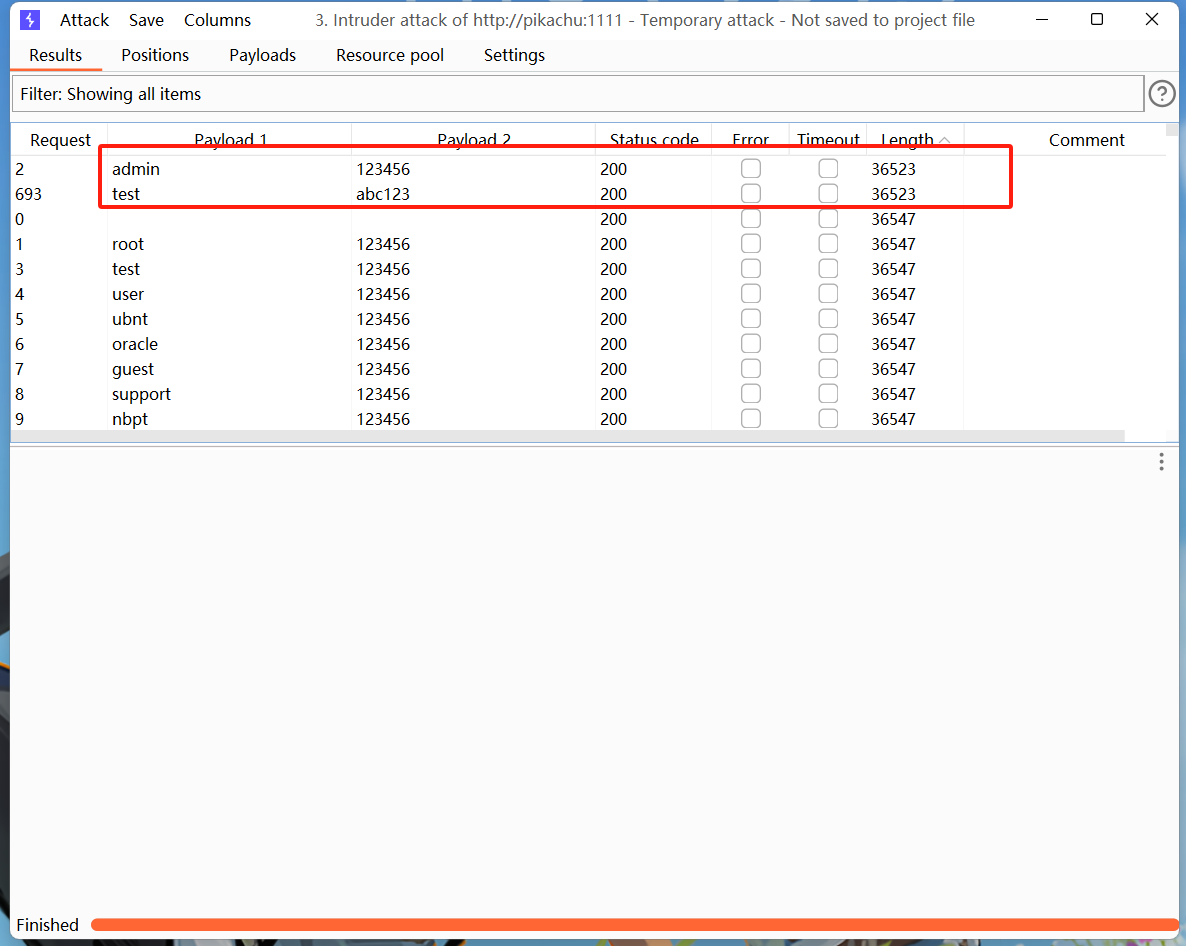Maximize the Intruder attack window
The width and height of the screenshot is (1186, 946).
[1097, 20]
